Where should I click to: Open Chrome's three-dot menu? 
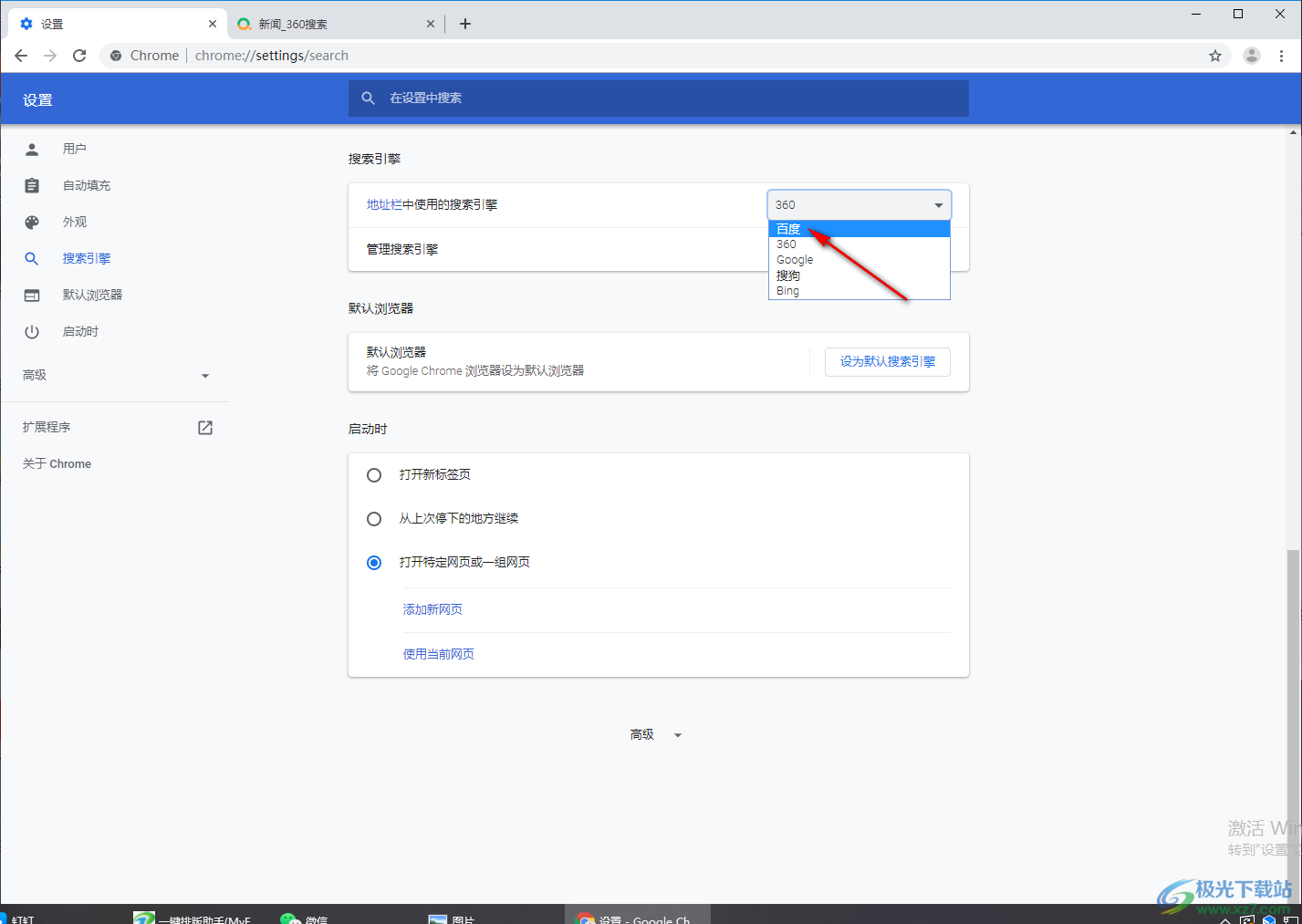1282,56
